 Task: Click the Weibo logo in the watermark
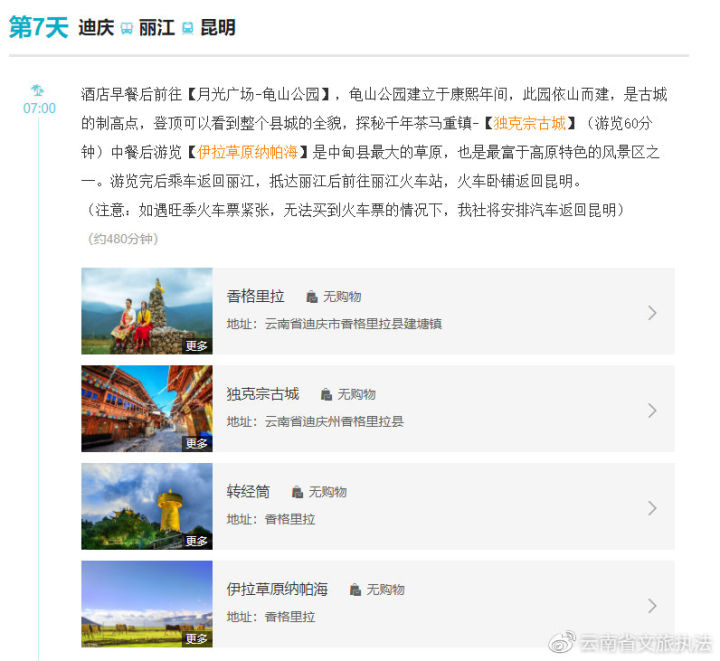click(x=562, y=642)
